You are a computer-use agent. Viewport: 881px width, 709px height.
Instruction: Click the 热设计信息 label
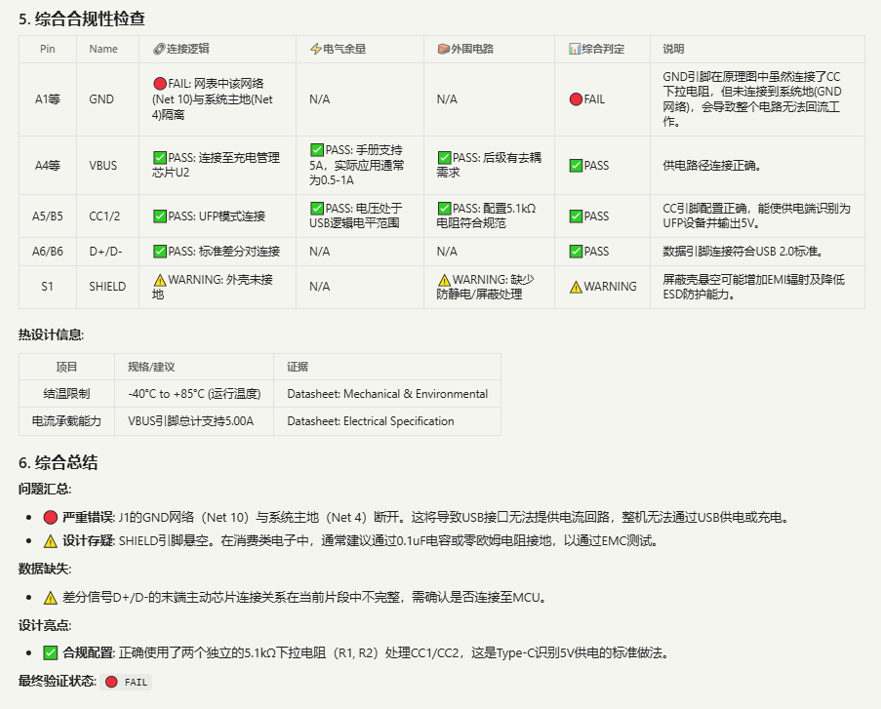point(51,335)
